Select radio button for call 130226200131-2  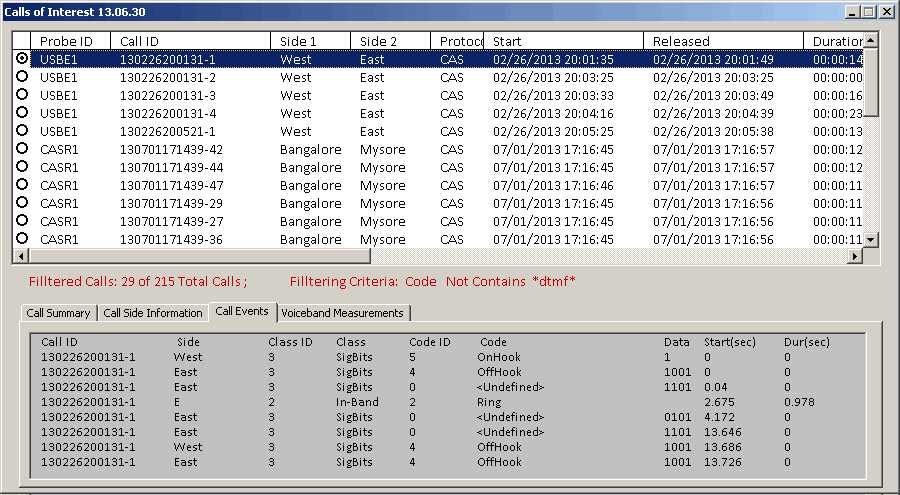[22, 76]
